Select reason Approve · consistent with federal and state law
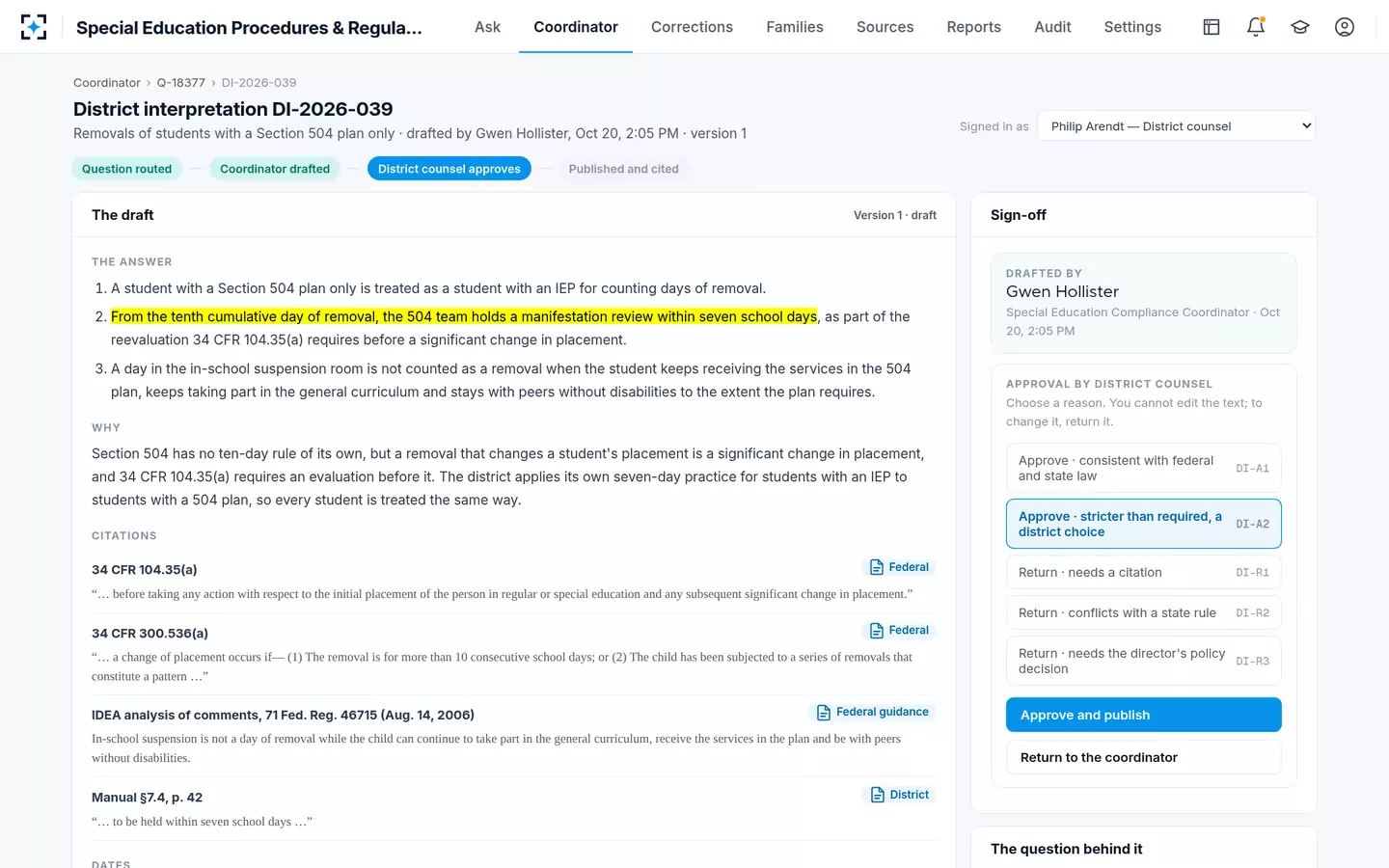The height and width of the screenshot is (868, 1389). 1144,468
